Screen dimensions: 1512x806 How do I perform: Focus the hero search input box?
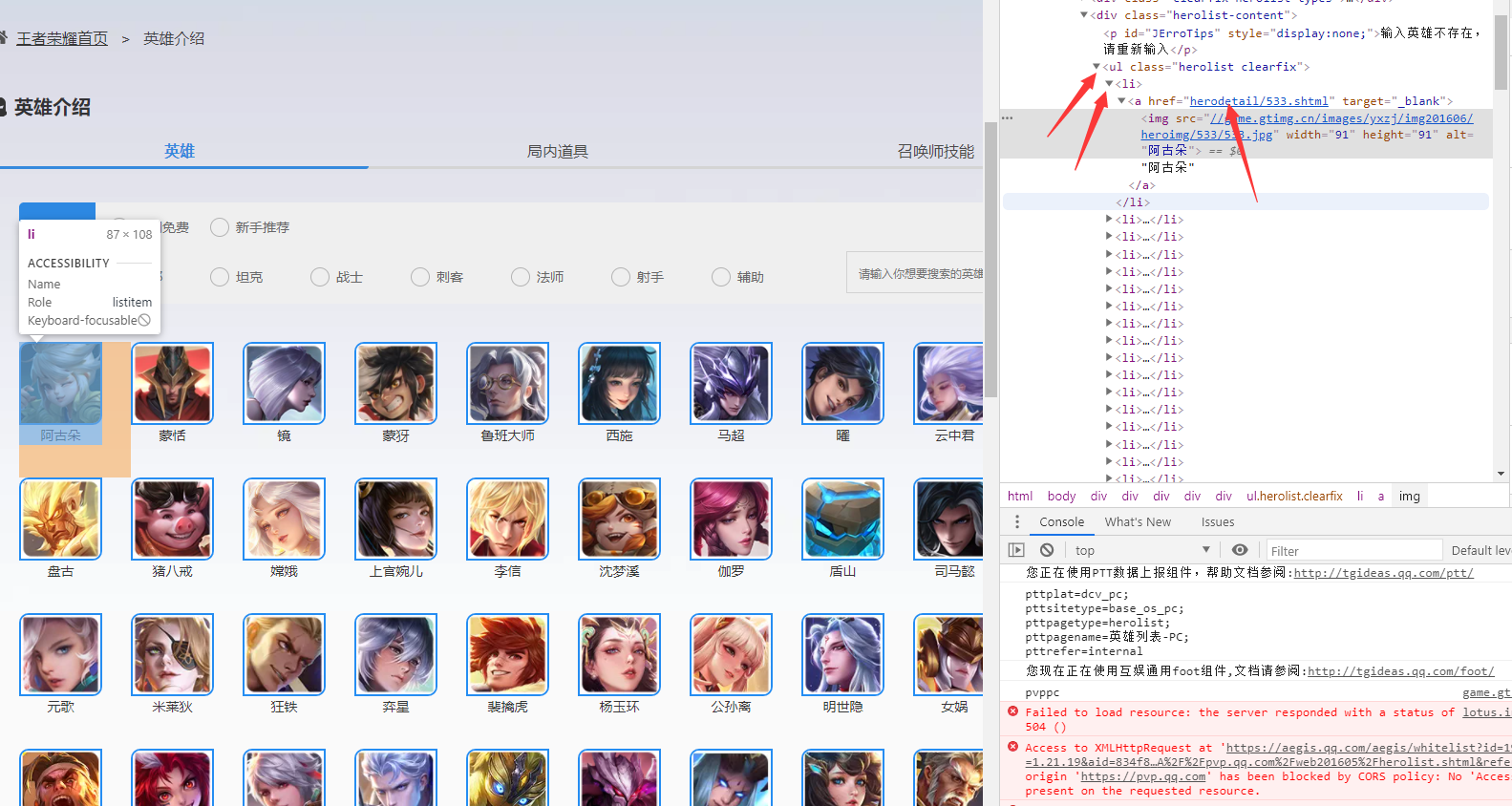pyautogui.click(x=915, y=273)
